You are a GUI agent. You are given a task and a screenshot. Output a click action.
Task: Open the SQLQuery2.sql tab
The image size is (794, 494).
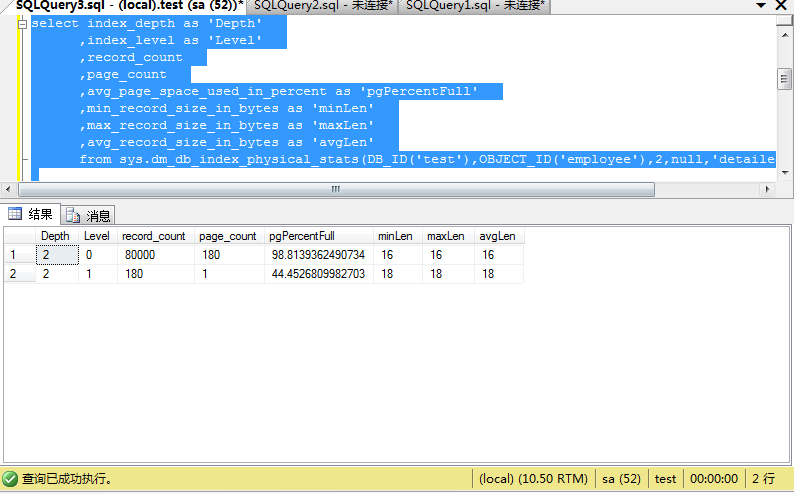pos(323,6)
